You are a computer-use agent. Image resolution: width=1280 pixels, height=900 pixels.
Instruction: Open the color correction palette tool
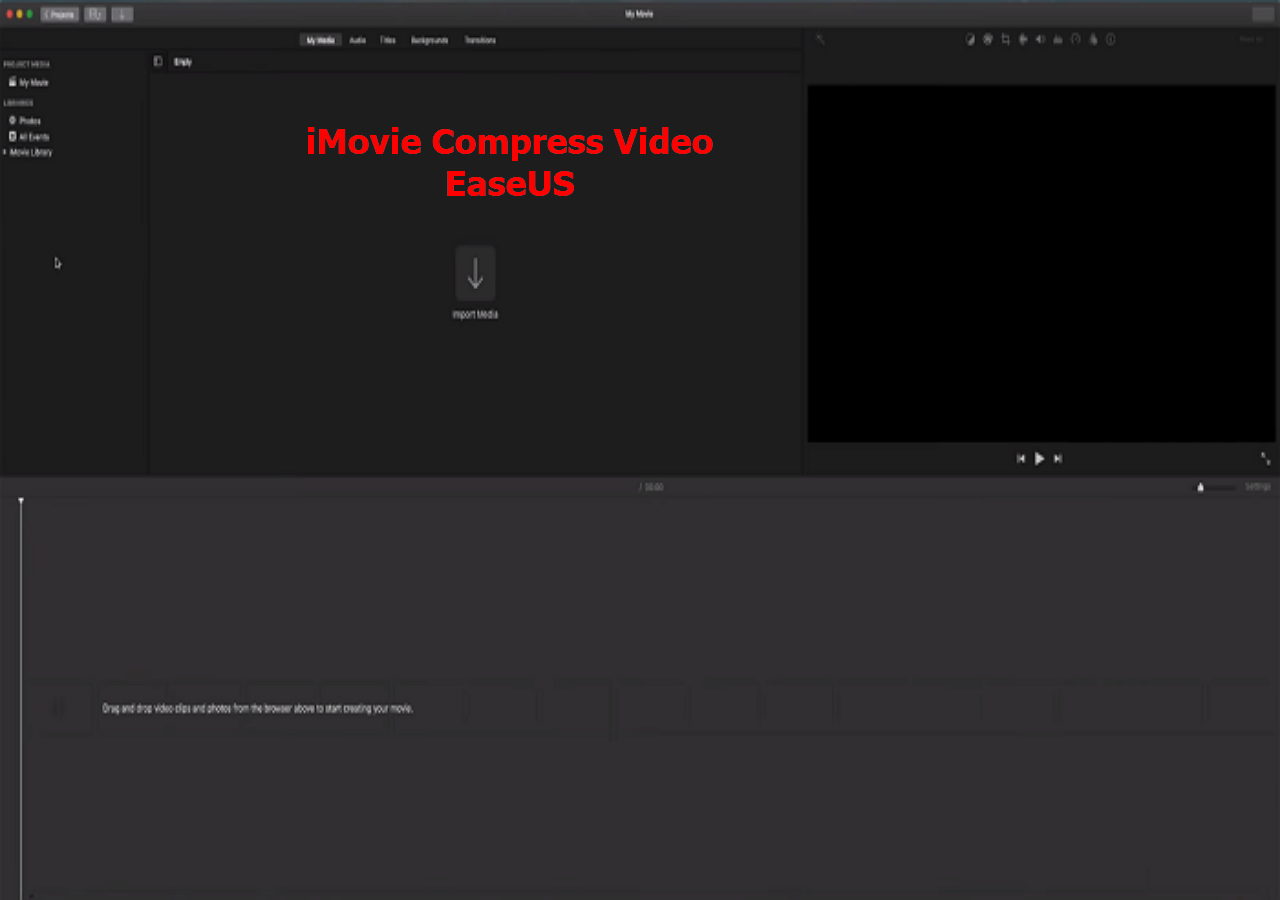[987, 40]
